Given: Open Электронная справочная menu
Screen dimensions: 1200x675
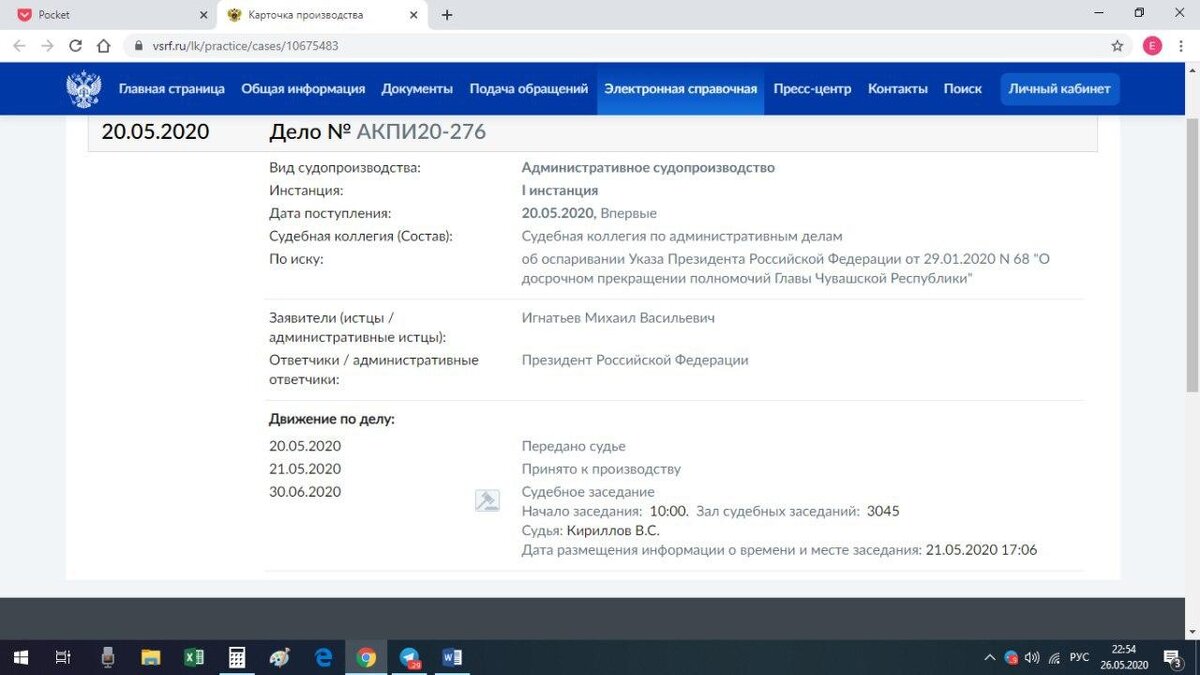Looking at the screenshot, I should [680, 89].
